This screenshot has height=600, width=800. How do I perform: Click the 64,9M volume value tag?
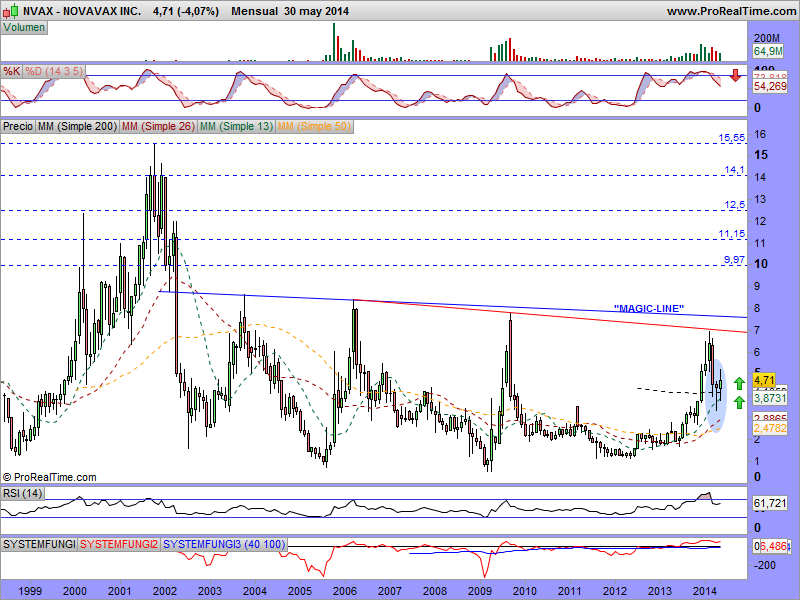click(x=768, y=51)
